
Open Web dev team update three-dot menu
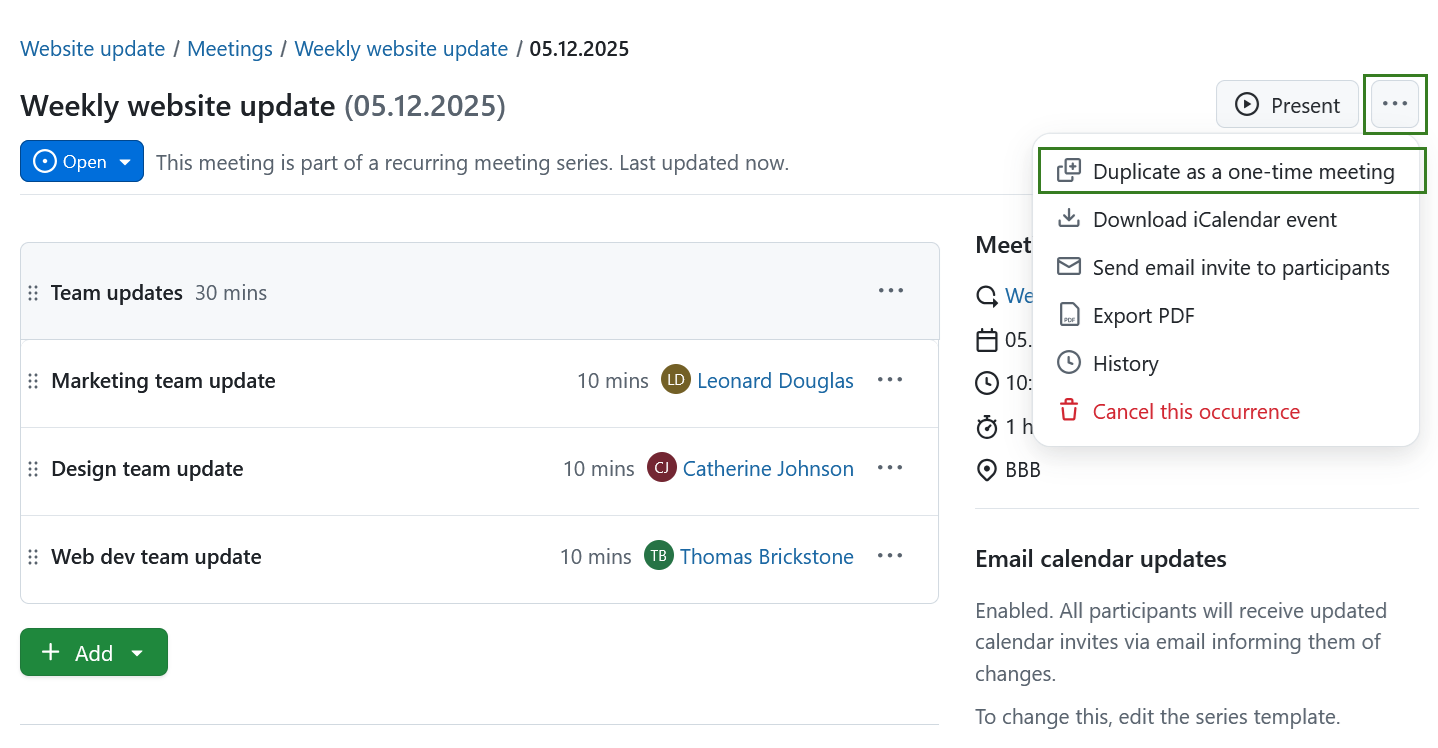click(x=890, y=556)
